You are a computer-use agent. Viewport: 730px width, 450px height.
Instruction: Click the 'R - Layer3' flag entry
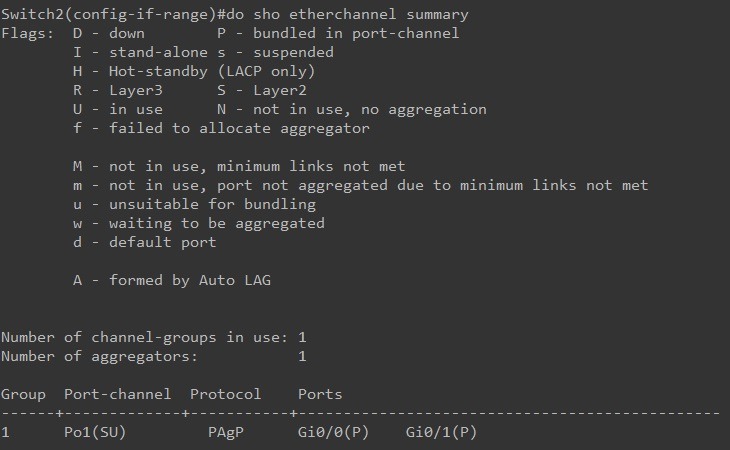click(118, 90)
